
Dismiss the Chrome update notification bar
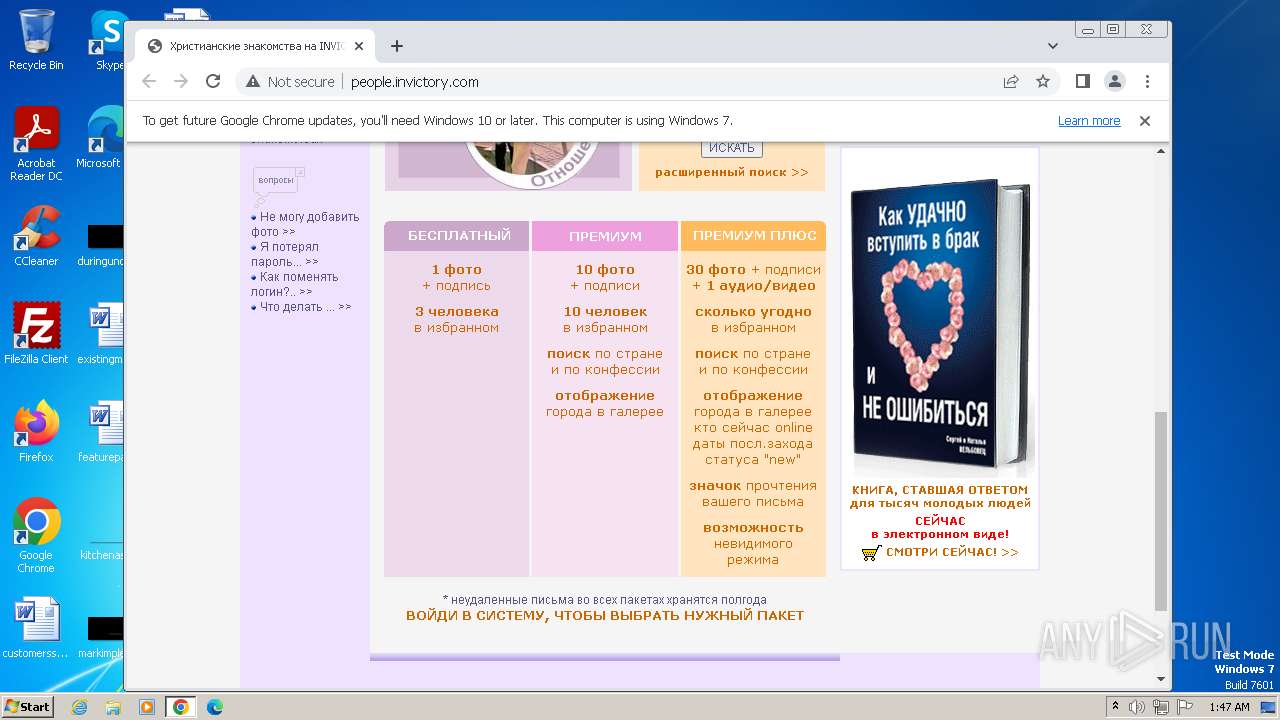(1145, 121)
